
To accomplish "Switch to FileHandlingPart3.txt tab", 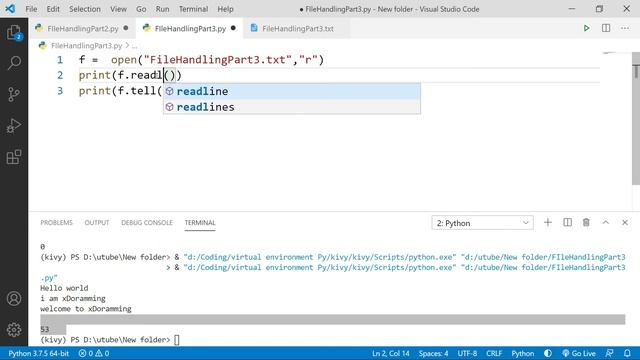I will tap(298, 29).
